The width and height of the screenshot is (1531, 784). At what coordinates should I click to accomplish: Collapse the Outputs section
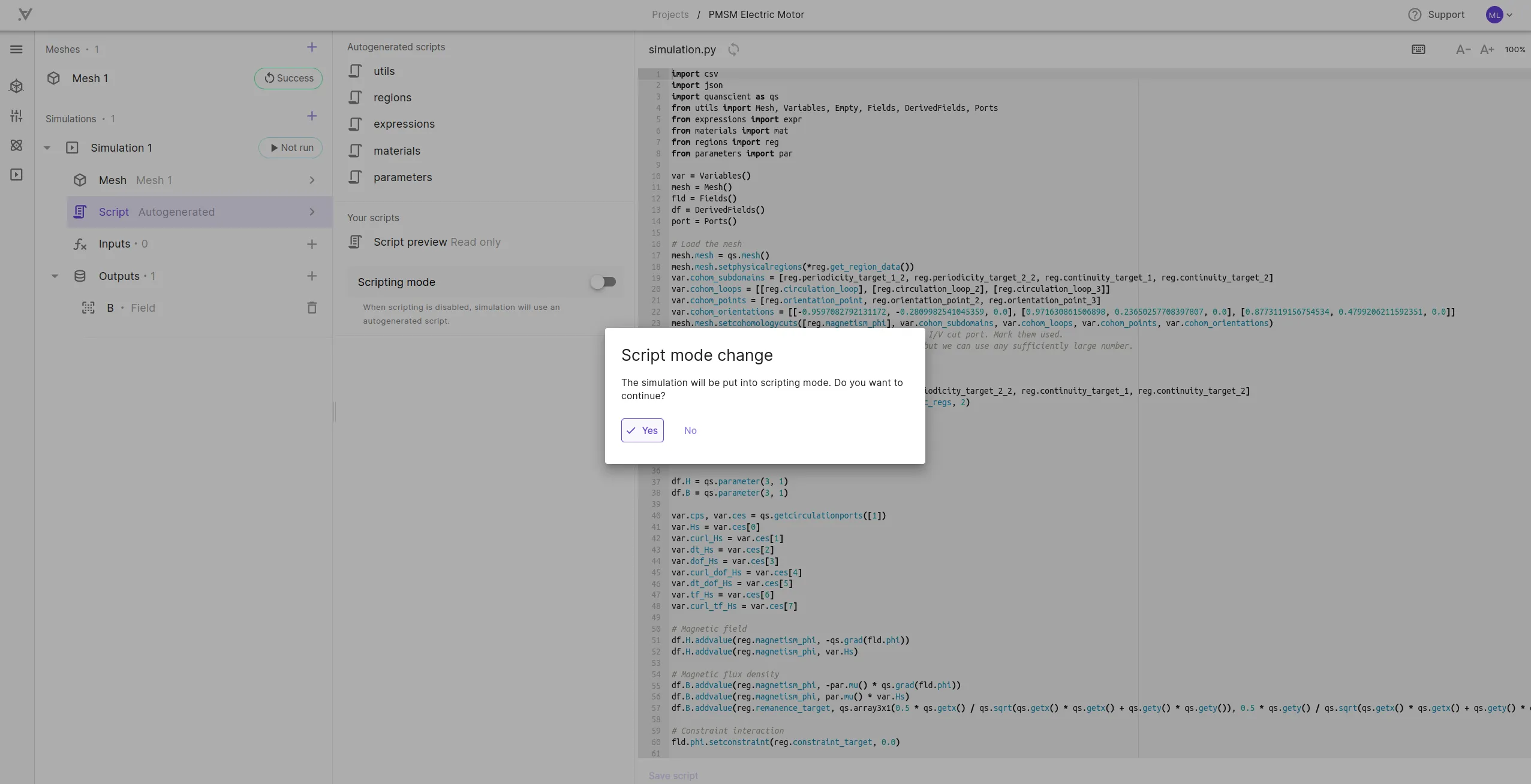(x=55, y=276)
